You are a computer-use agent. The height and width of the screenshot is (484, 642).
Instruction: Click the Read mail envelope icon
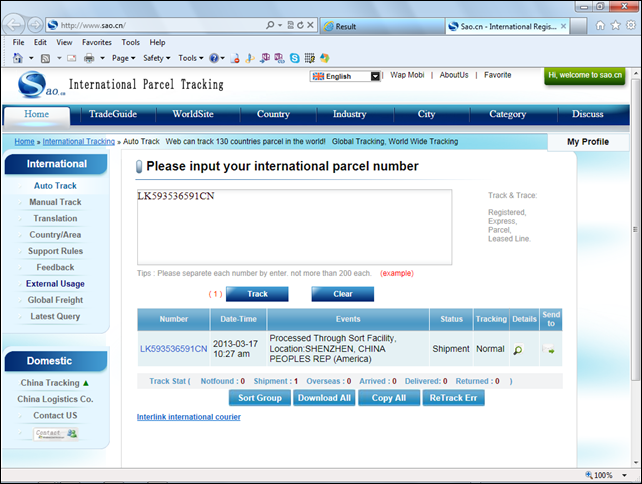point(72,58)
